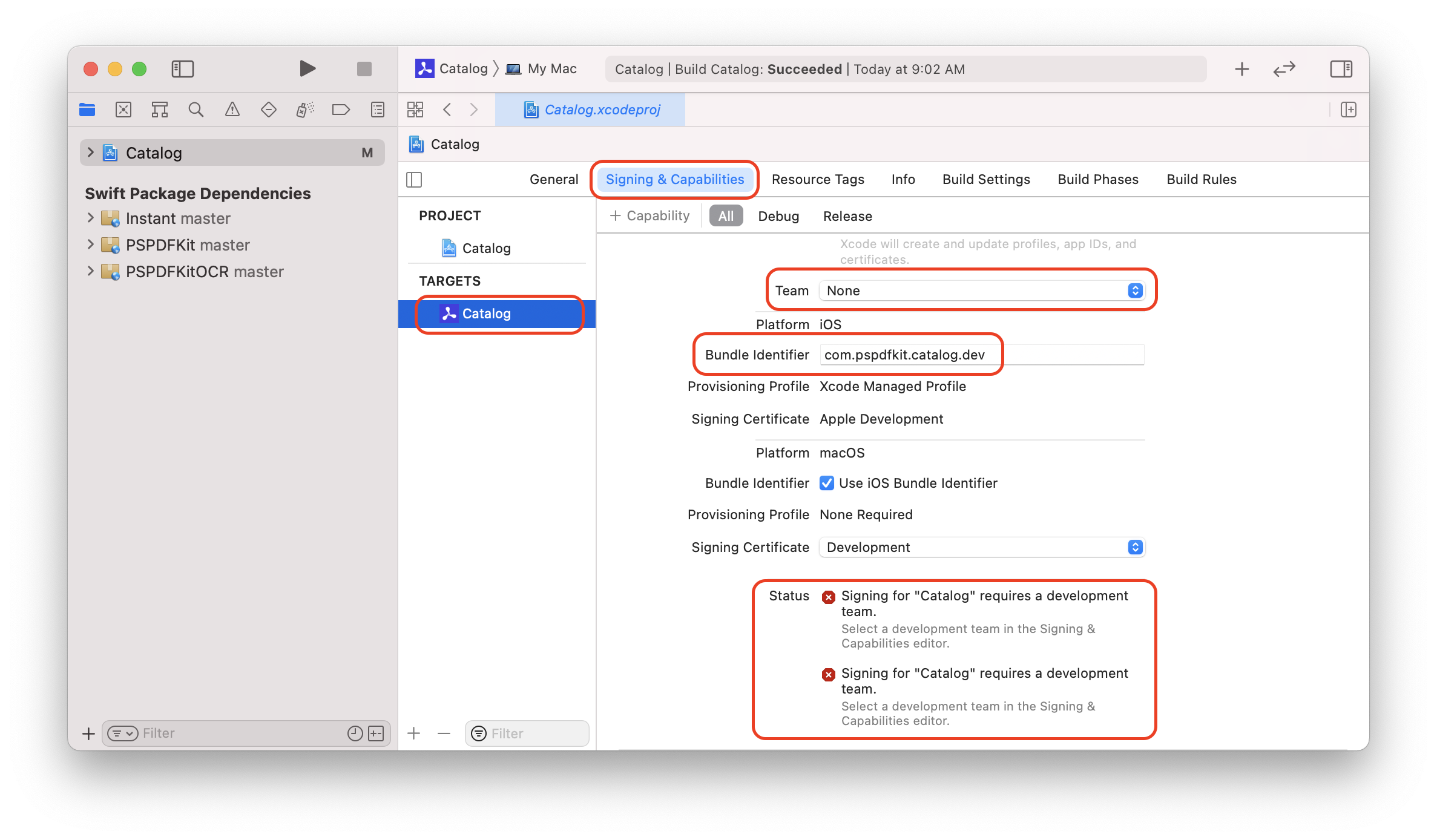
Task: Remove the selected target with minus
Action: pos(444,733)
